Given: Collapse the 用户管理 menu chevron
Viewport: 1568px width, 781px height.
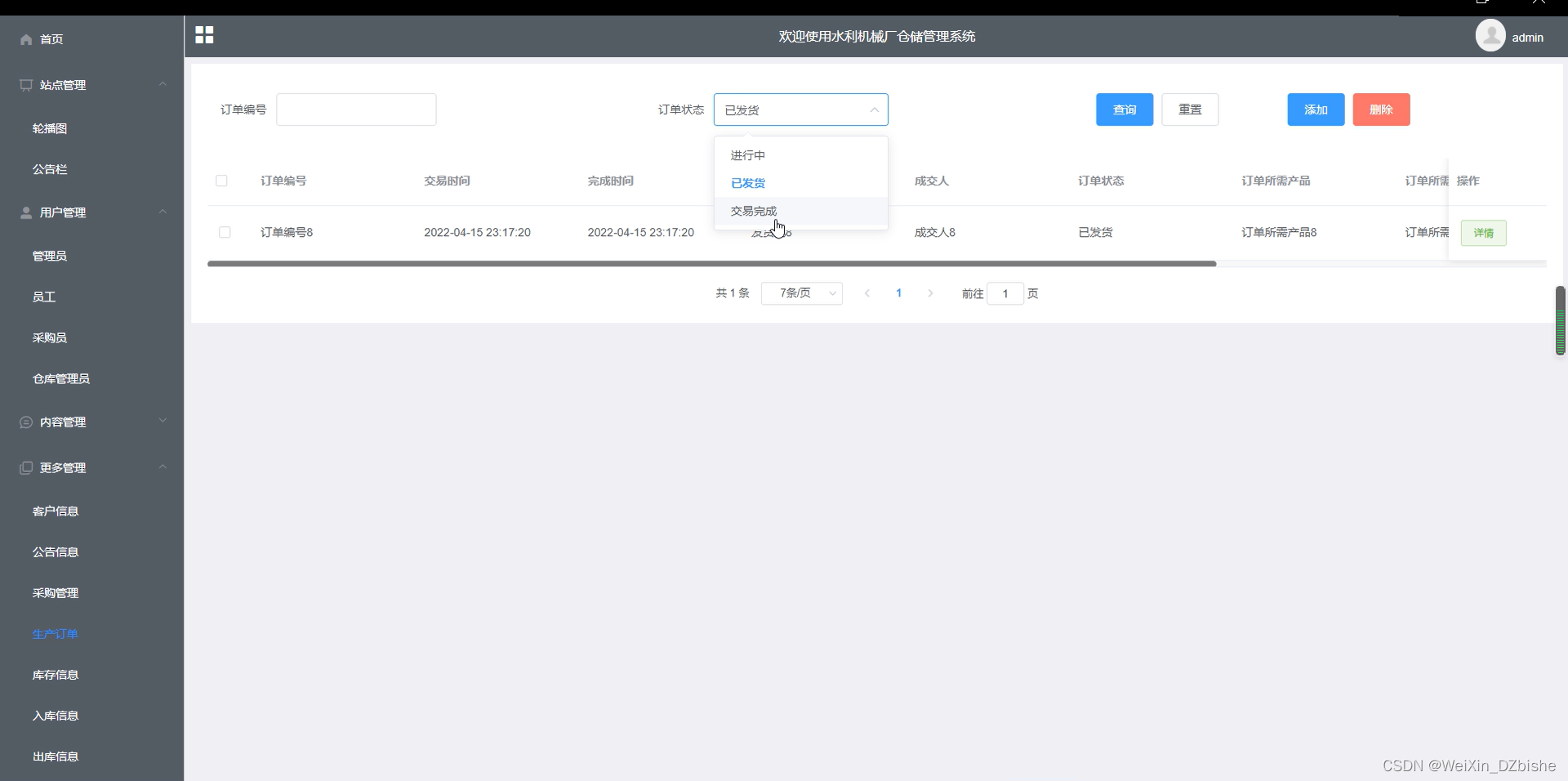Looking at the screenshot, I should click(163, 212).
